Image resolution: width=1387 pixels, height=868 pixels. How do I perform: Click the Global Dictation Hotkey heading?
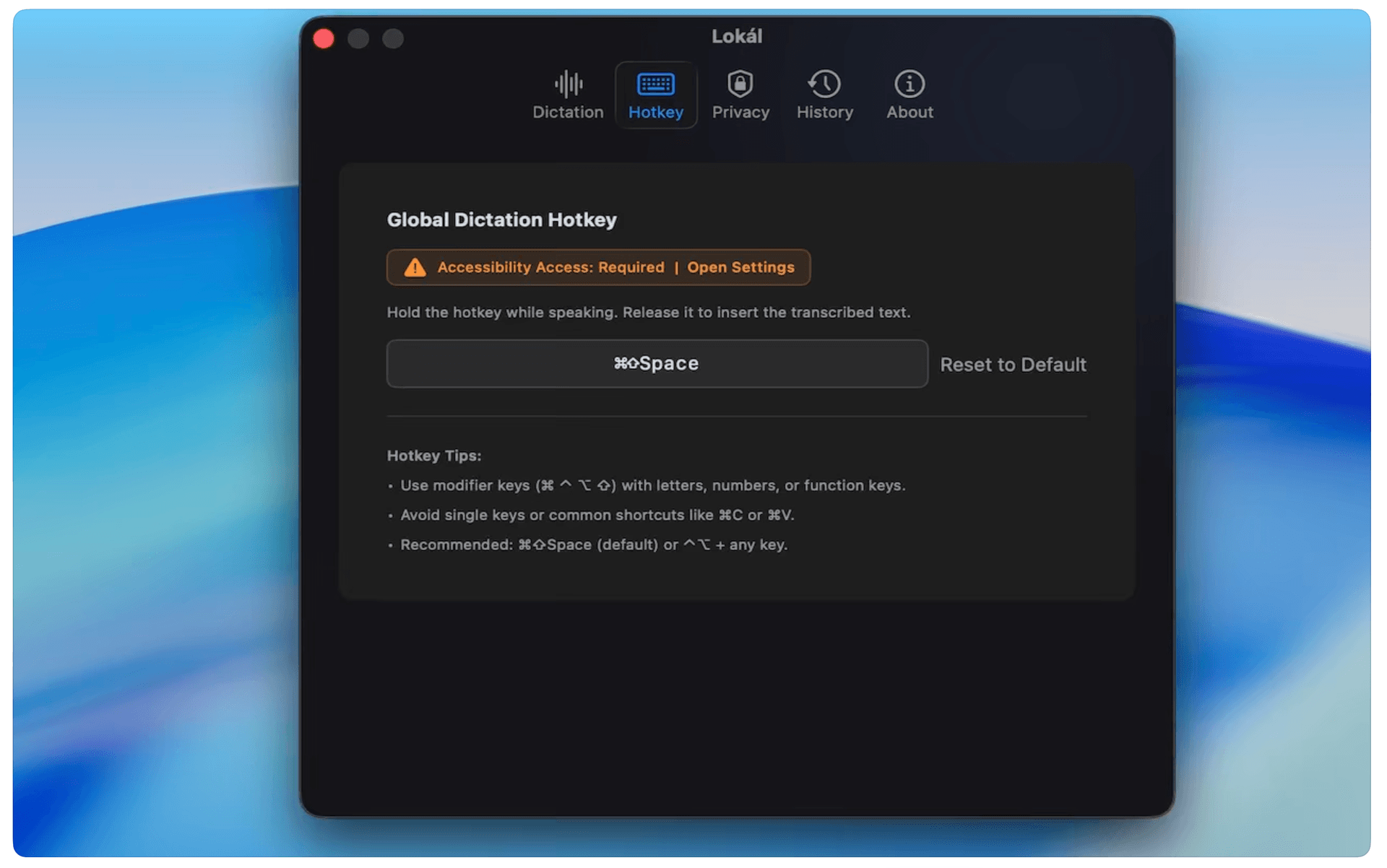502,220
